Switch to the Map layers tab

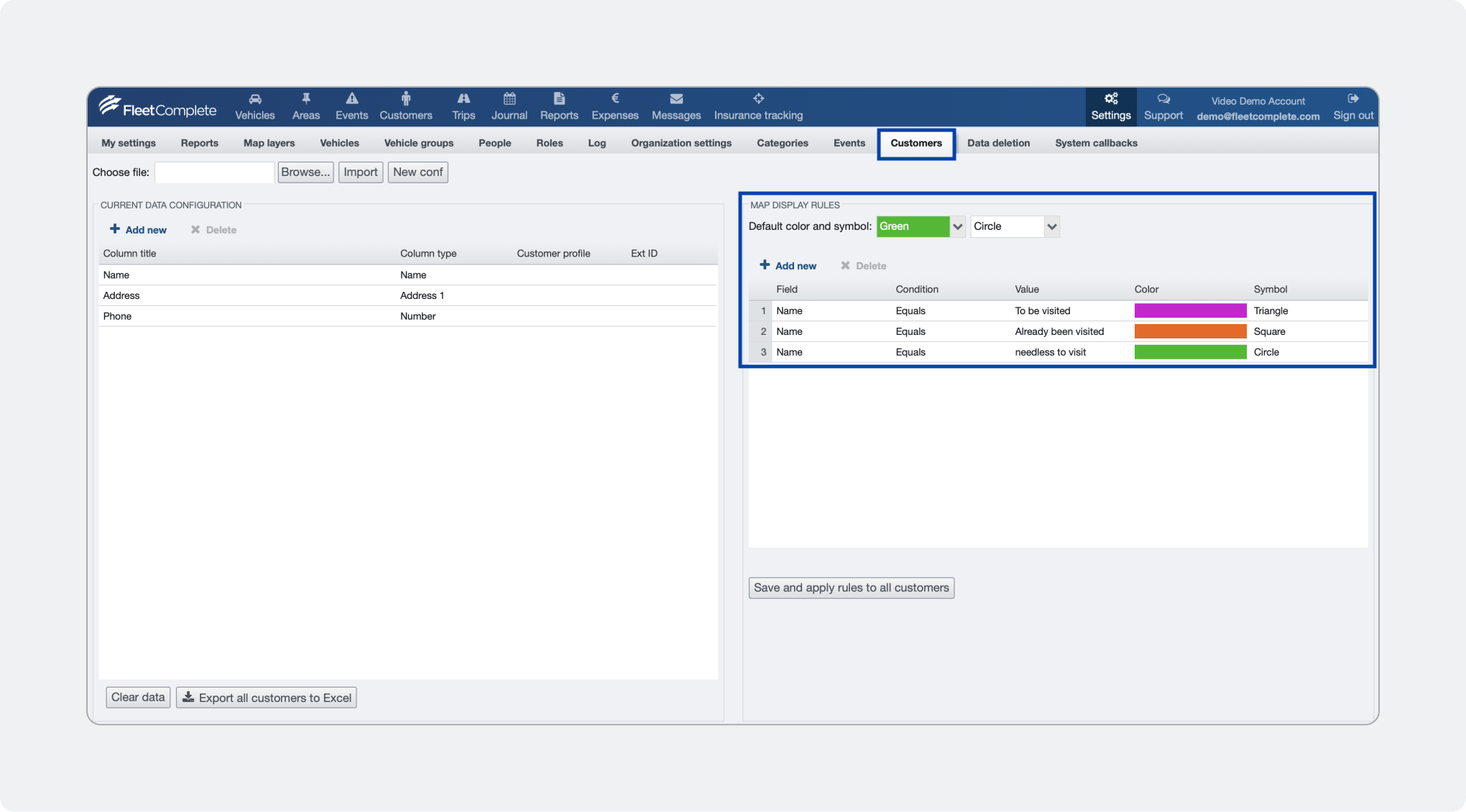pyautogui.click(x=269, y=143)
